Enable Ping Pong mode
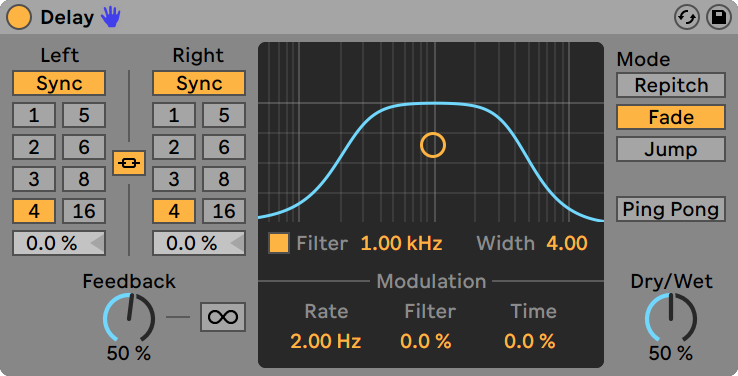This screenshot has width=738, height=376. click(x=671, y=209)
